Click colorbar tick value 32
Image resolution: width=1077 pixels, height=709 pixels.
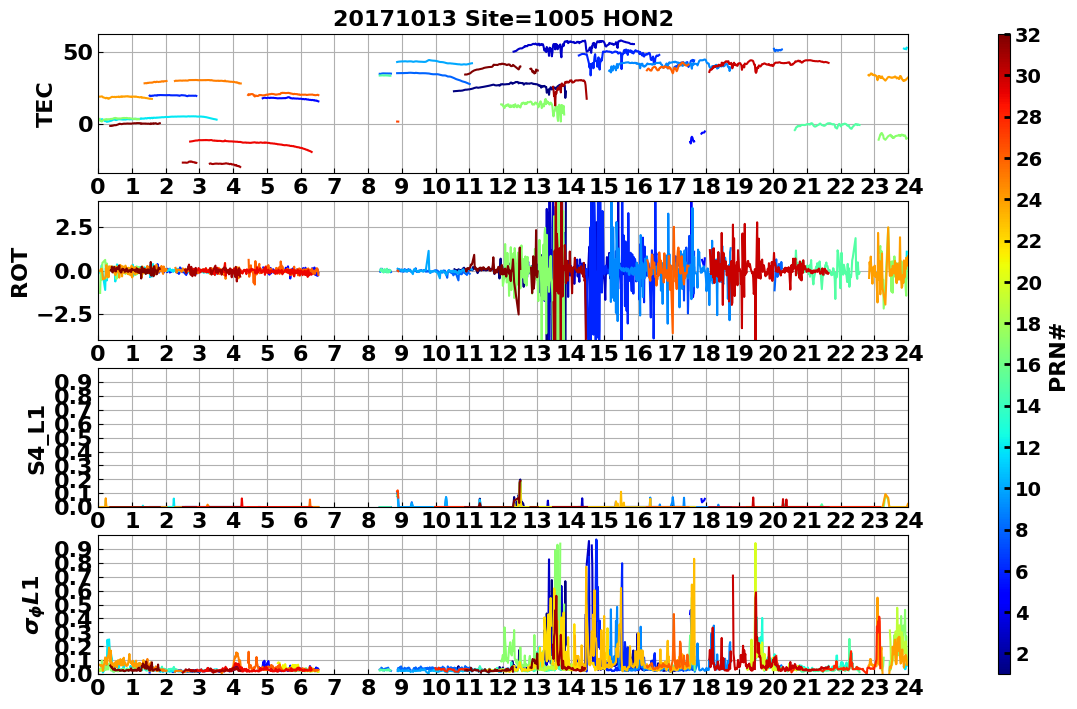tap(1028, 35)
